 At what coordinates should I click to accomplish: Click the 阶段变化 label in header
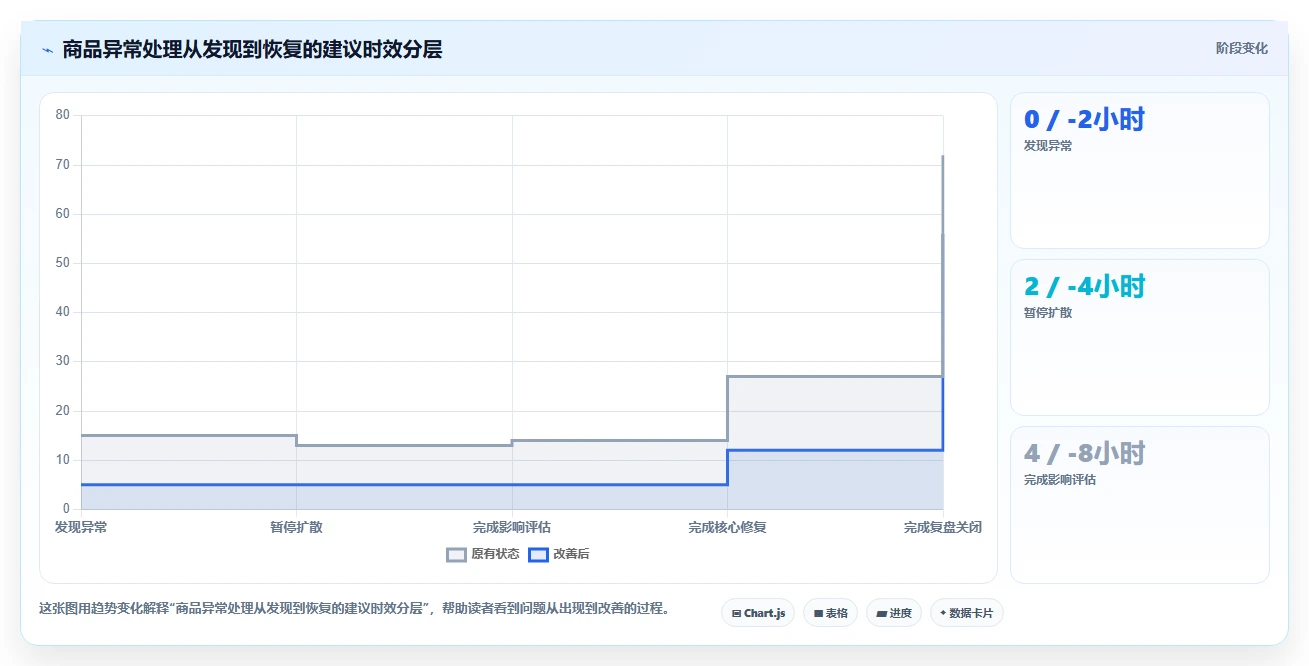1242,48
